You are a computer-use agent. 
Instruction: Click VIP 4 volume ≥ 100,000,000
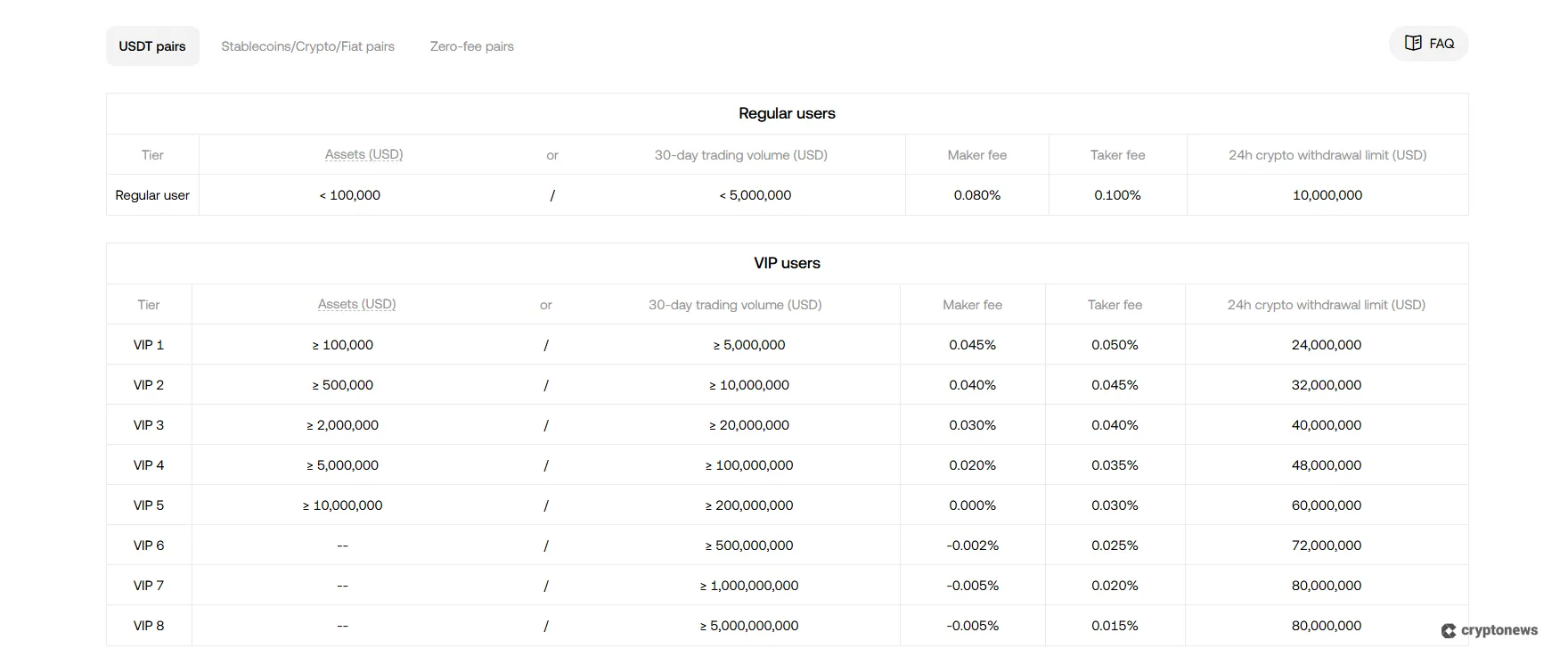click(x=749, y=465)
